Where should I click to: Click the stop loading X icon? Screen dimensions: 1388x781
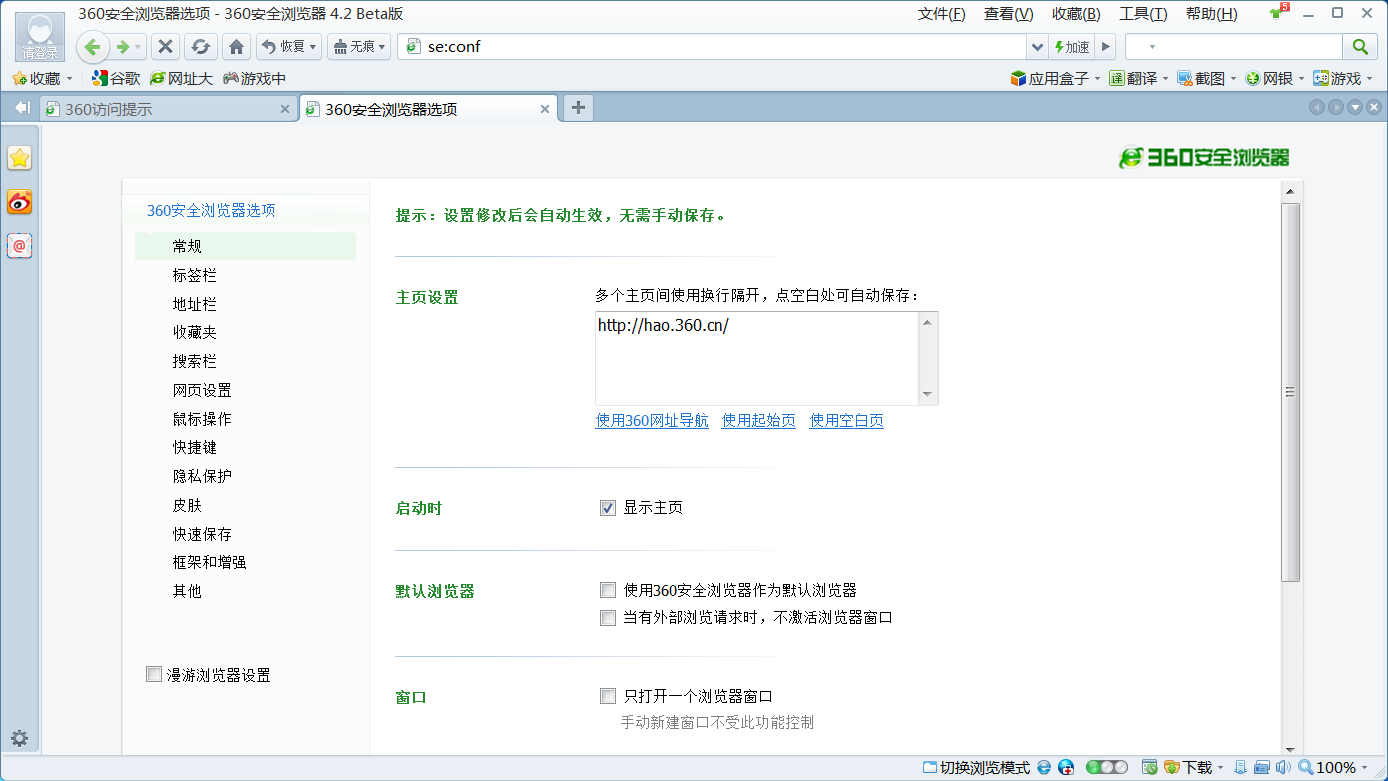[166, 47]
